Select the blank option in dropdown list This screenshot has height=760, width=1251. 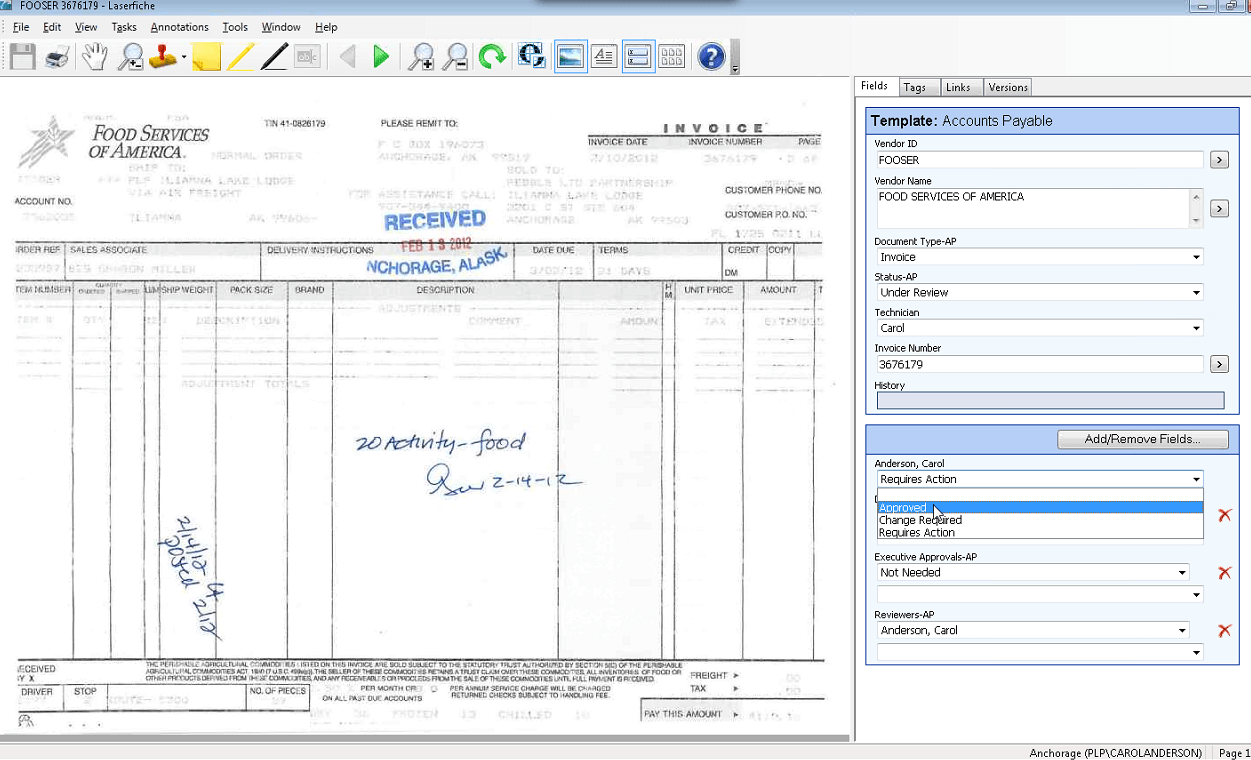(1039, 495)
